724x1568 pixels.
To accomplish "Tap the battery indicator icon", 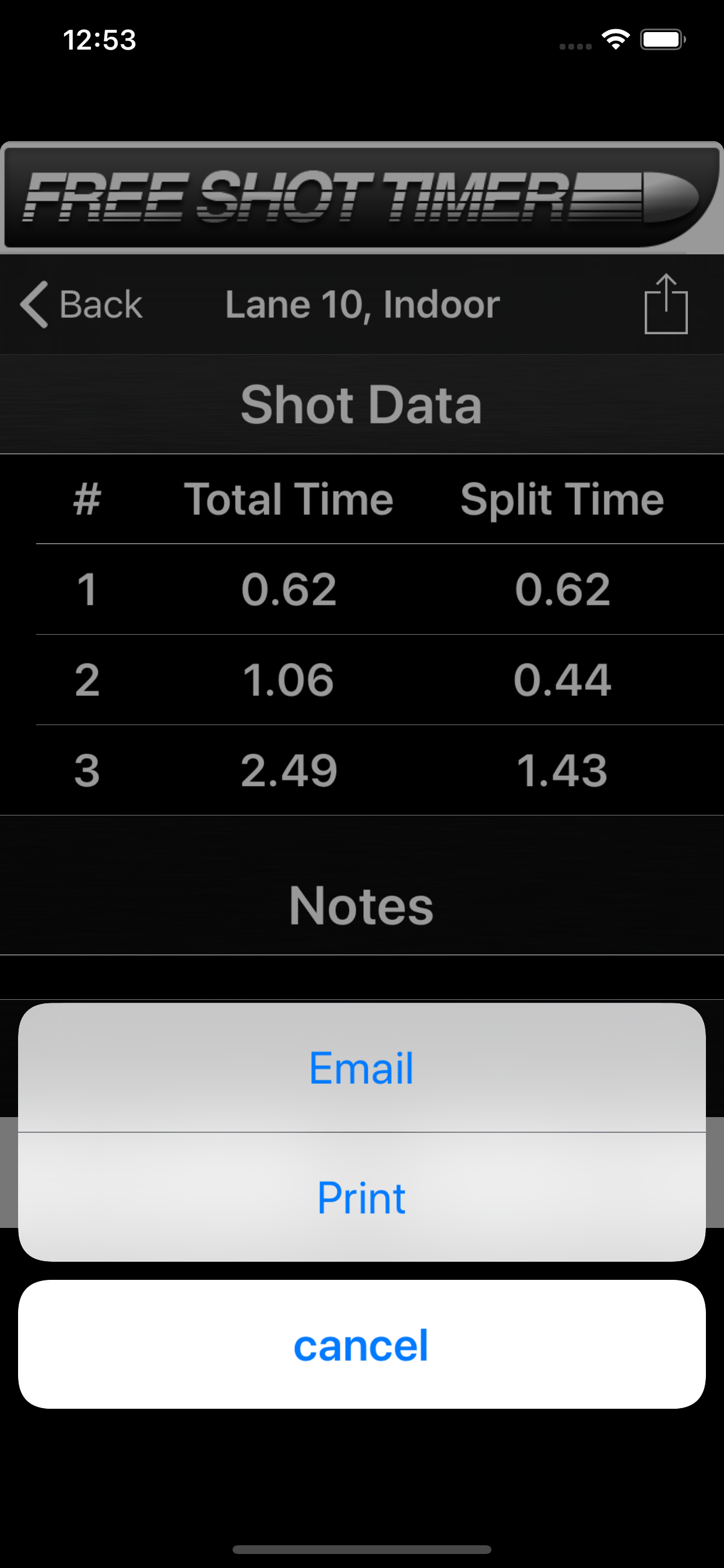I will (663, 40).
